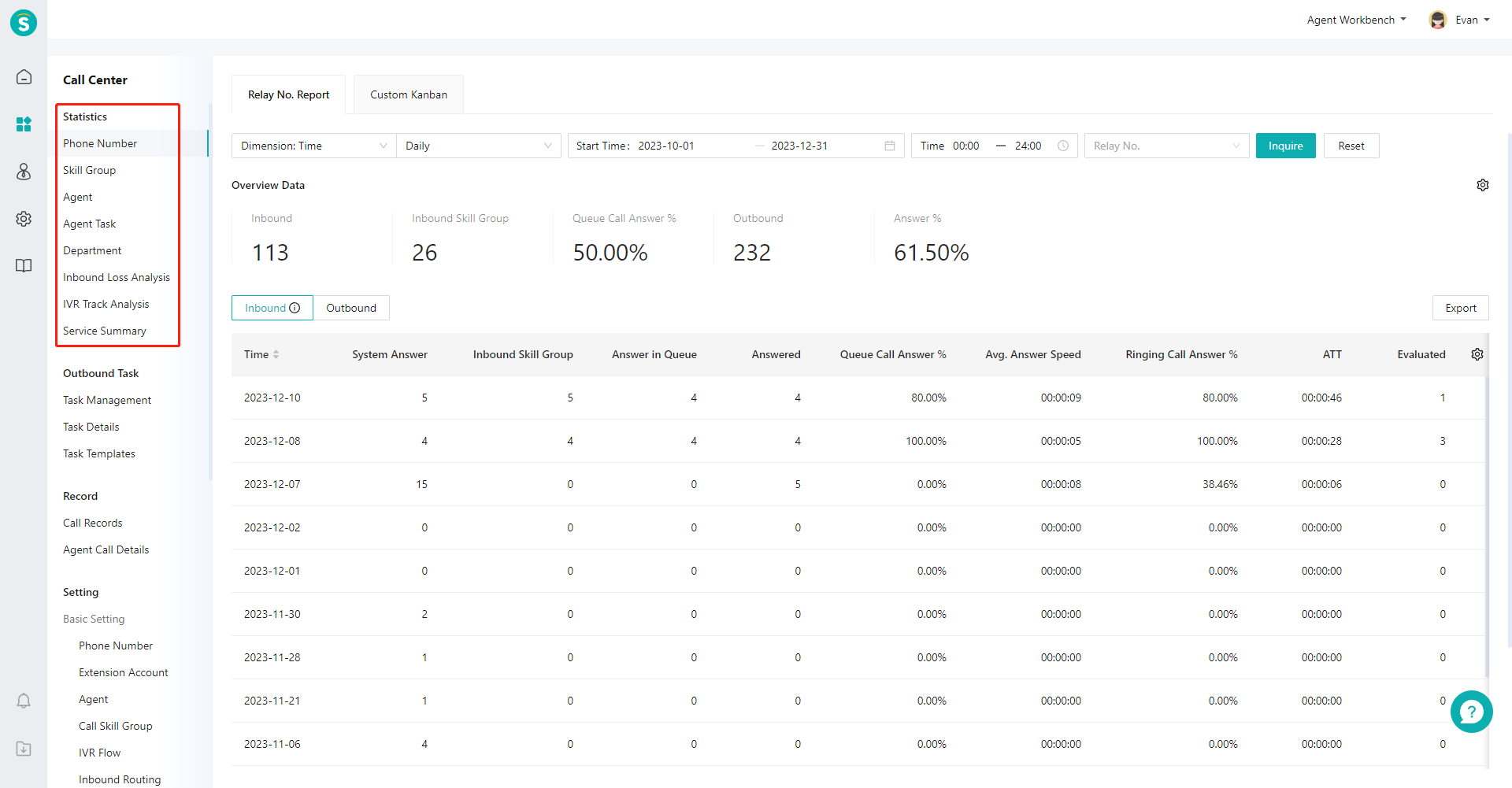Open Call Skill Group setting
Image resolution: width=1512 pixels, height=788 pixels.
point(116,726)
